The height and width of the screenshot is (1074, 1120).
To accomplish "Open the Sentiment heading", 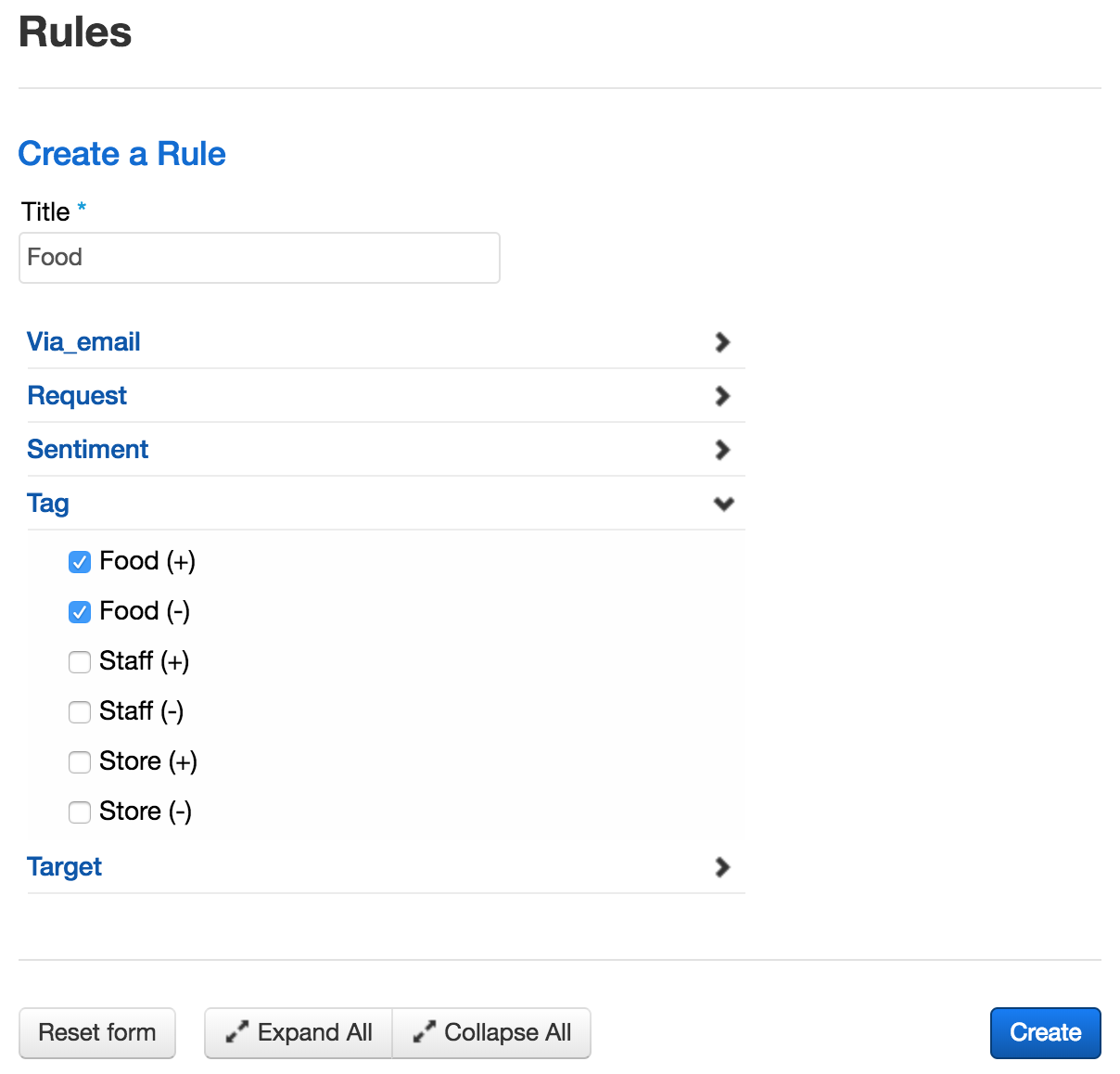I will (x=88, y=450).
